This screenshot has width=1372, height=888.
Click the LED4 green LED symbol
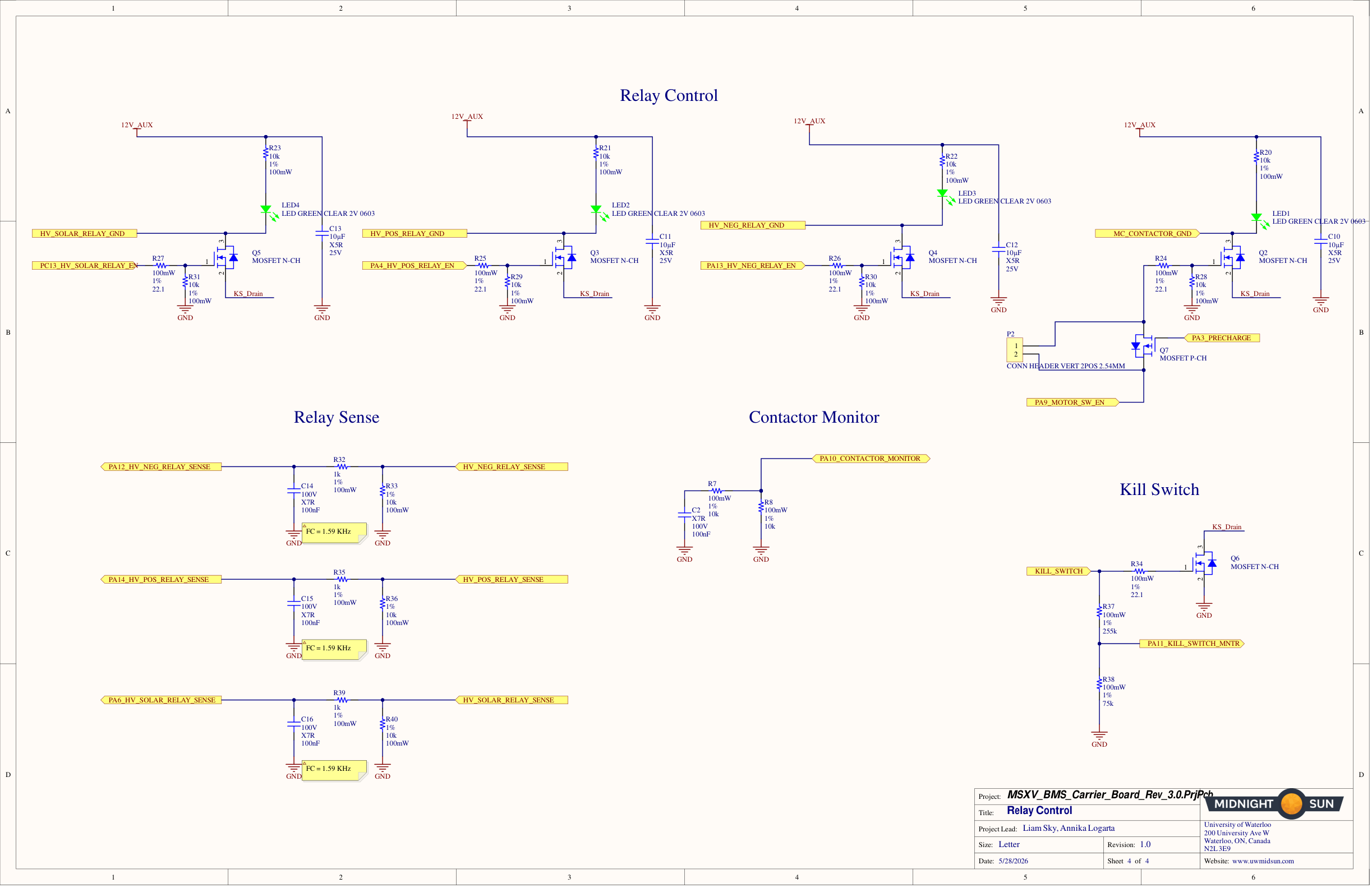tap(269, 212)
